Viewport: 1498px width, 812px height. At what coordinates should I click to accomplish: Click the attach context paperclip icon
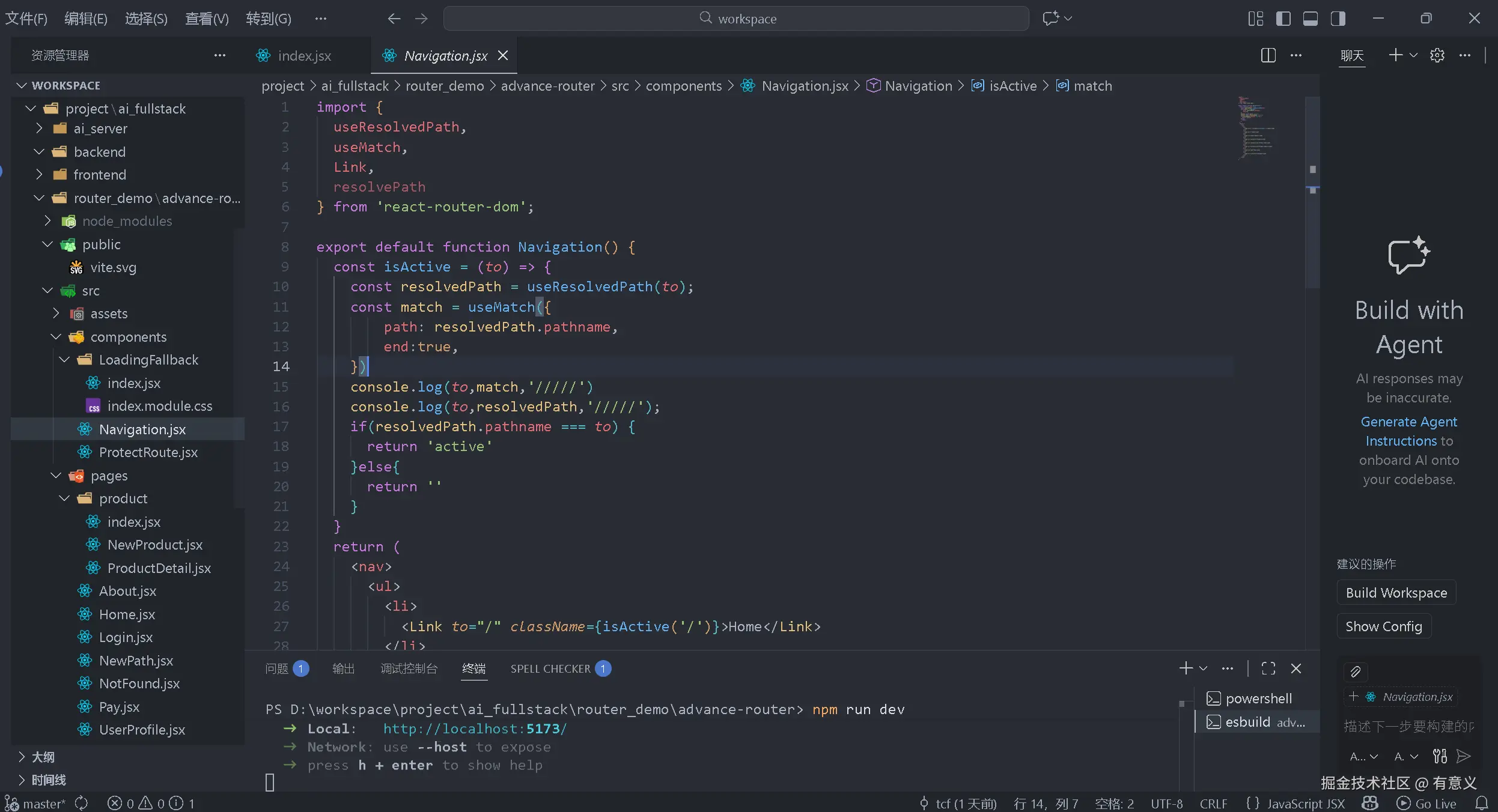click(x=1356, y=671)
